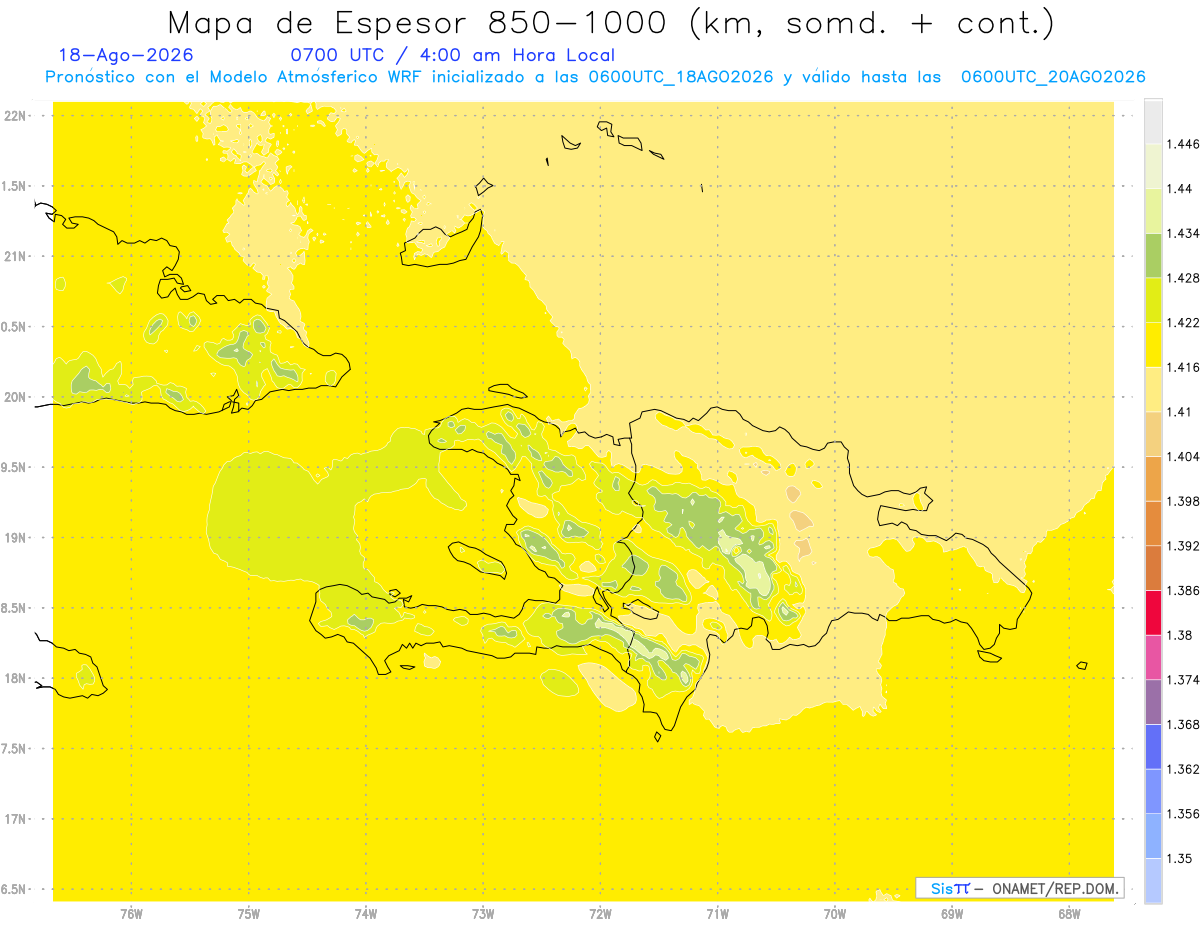
Task: Click legend swatch between 1.392 and 1.398
Action: pos(1154,522)
